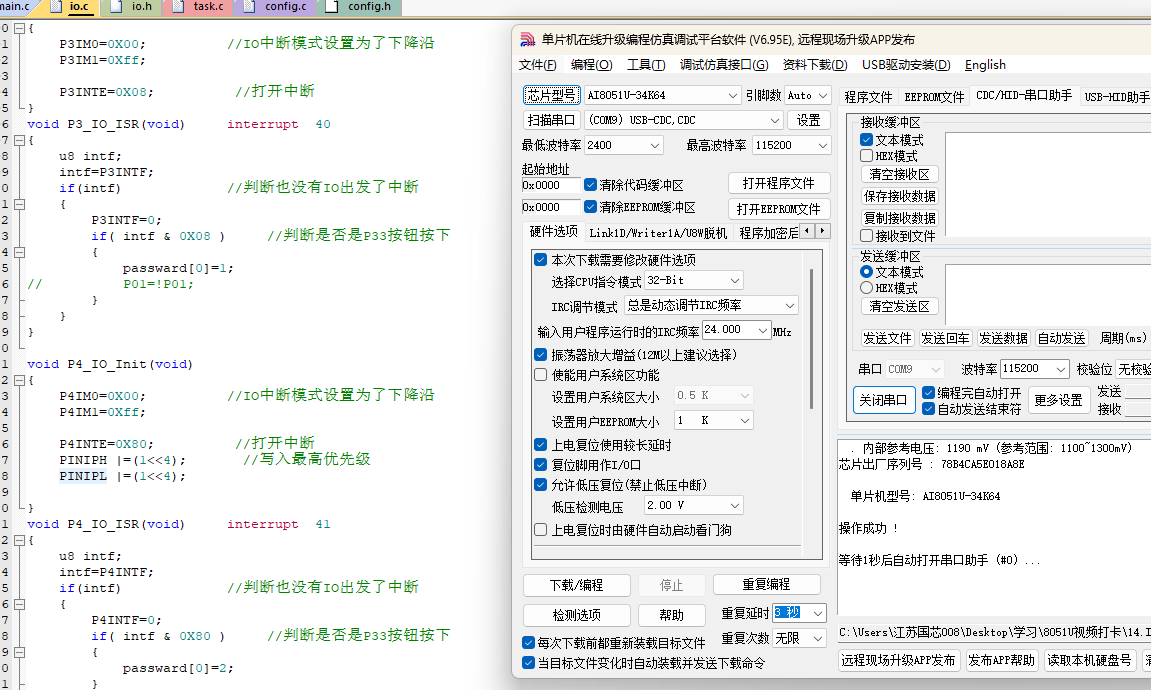
Task: Click the io.h tab file icon
Action: tap(116, 7)
